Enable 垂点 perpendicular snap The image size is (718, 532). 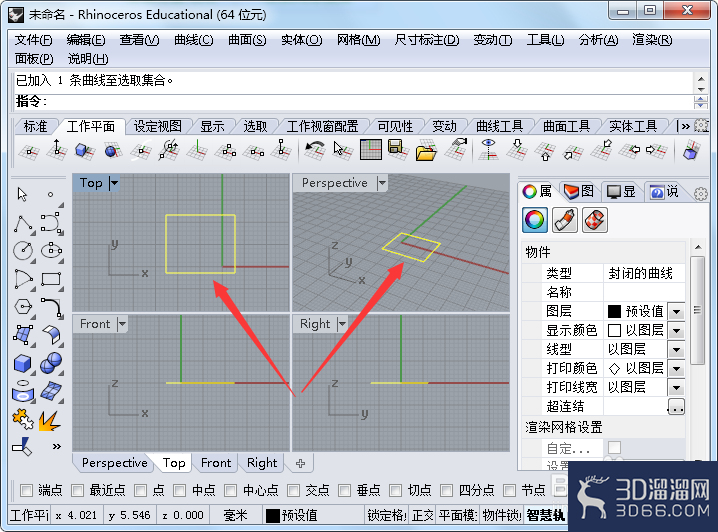tap(344, 490)
